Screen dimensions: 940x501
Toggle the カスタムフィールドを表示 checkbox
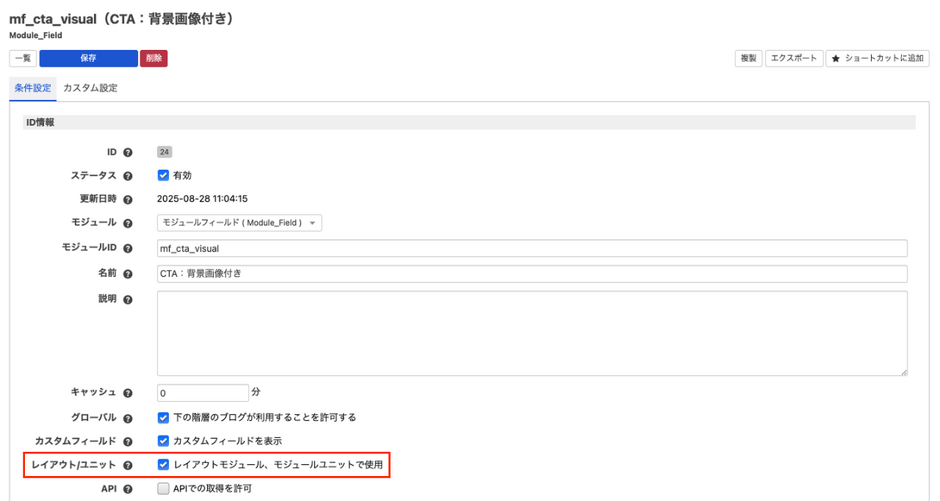(x=163, y=441)
